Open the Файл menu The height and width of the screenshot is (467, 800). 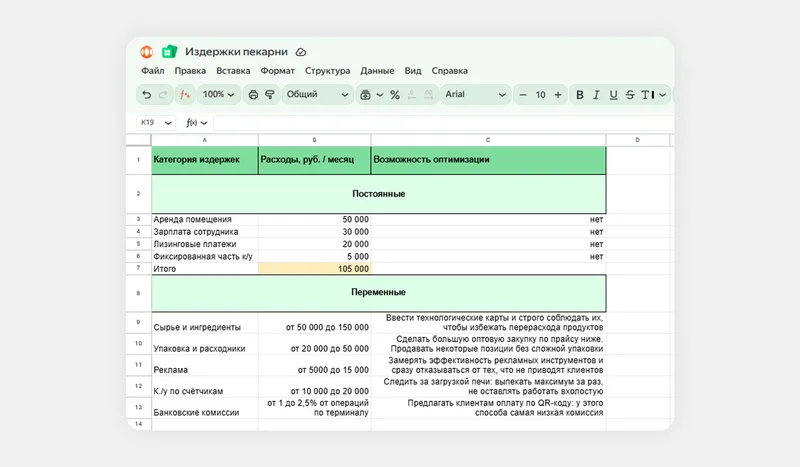(x=153, y=71)
